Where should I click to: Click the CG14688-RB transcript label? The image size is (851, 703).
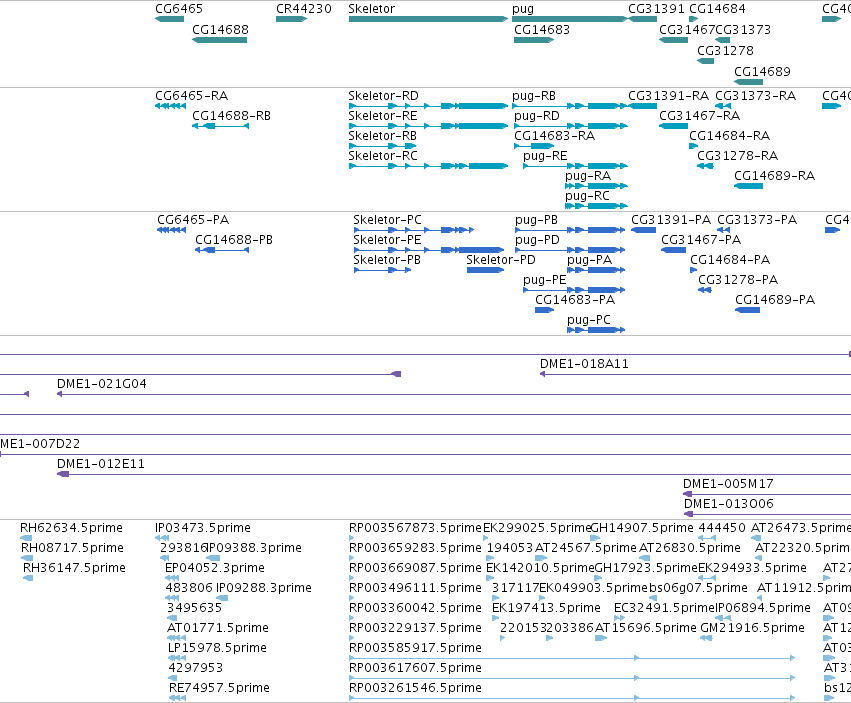coord(232,116)
